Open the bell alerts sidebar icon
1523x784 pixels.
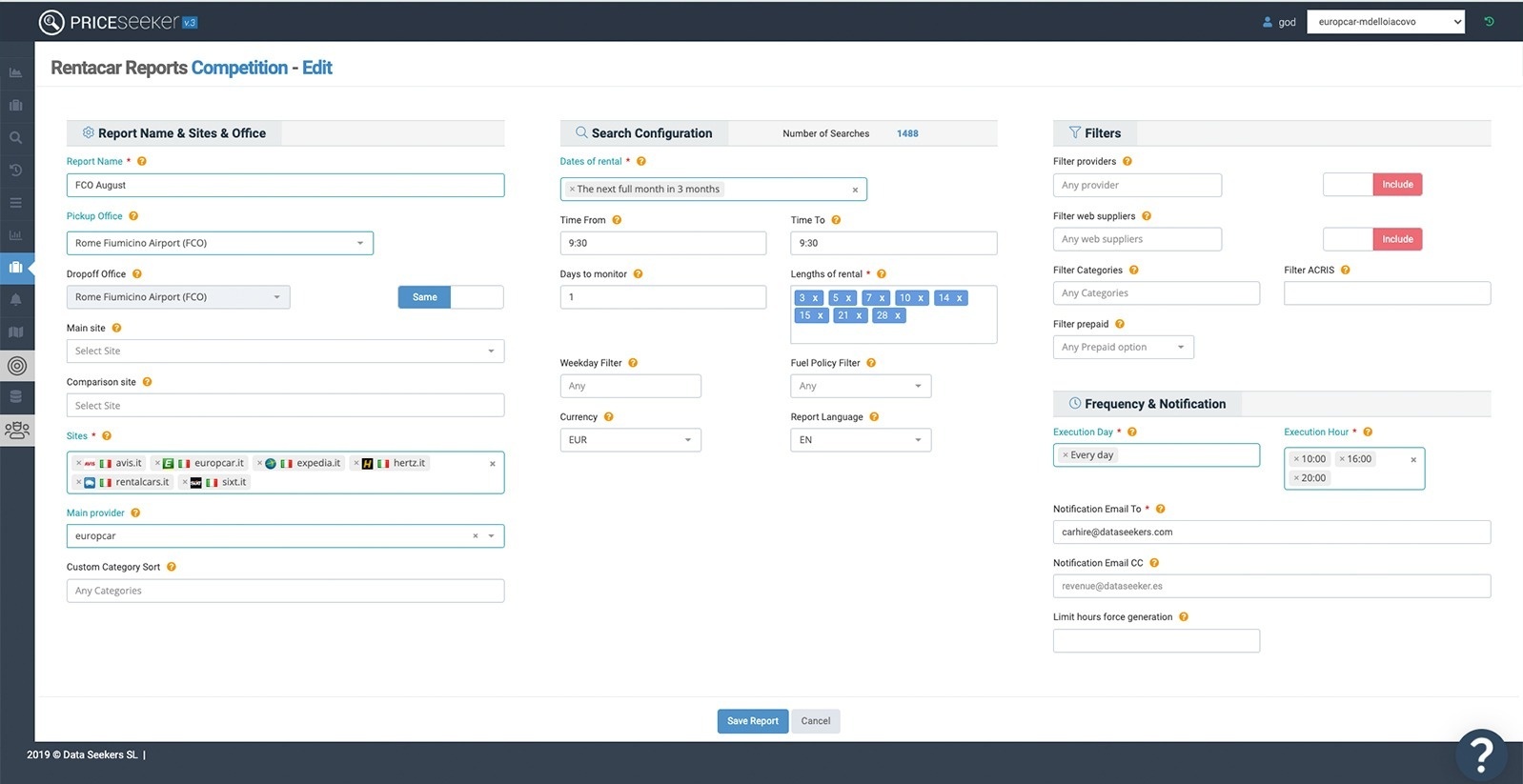point(15,299)
